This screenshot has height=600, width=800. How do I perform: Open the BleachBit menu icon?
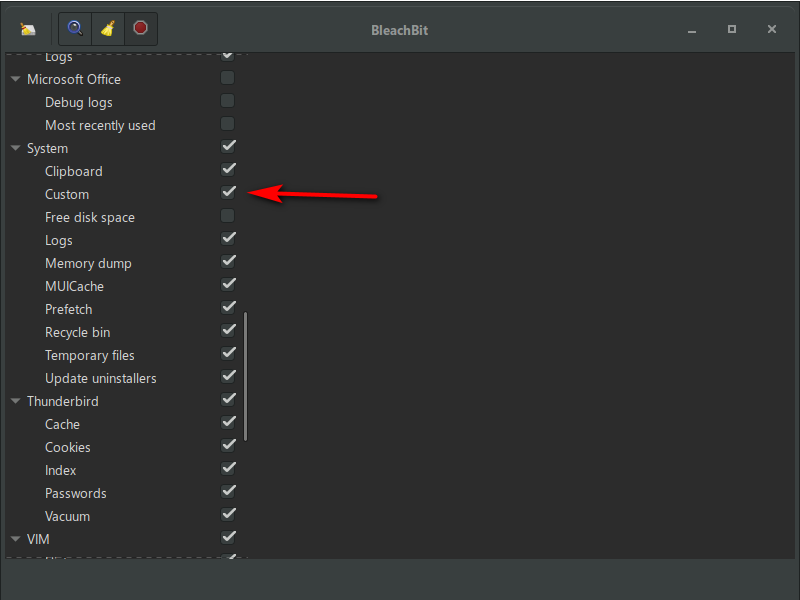point(28,29)
